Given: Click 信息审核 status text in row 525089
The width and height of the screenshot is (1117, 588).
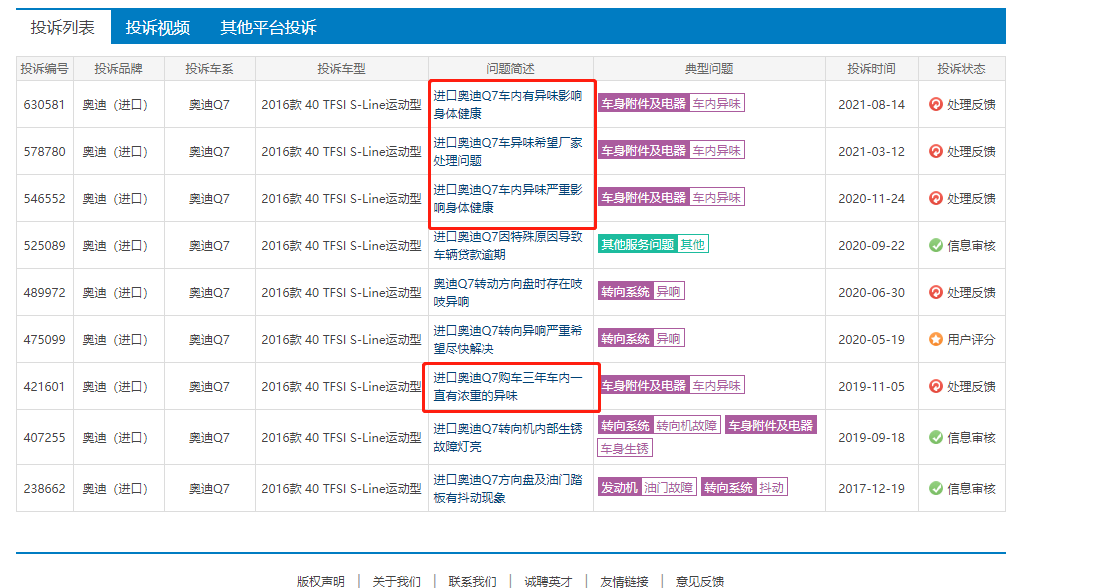Looking at the screenshot, I should click(x=971, y=245).
